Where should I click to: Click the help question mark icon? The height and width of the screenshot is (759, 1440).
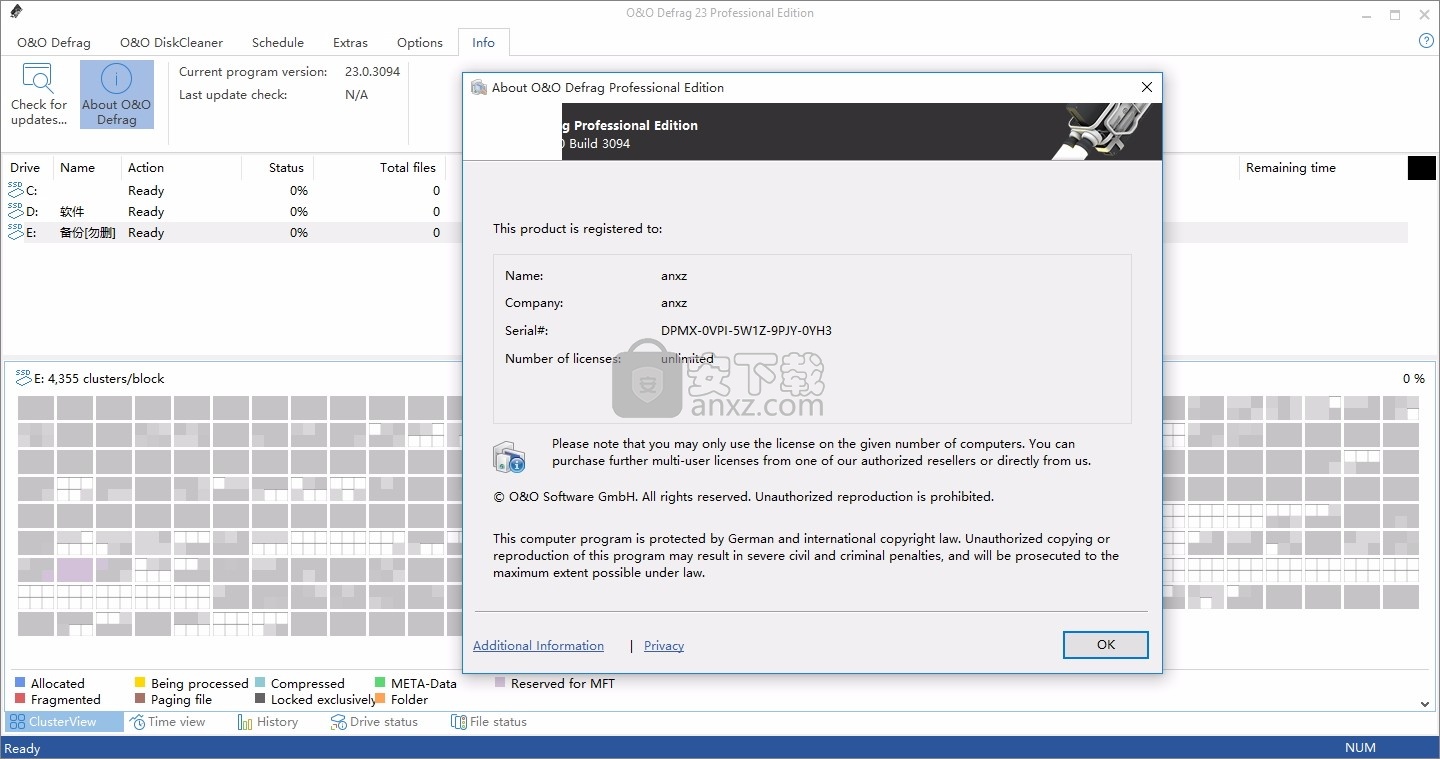(1427, 41)
